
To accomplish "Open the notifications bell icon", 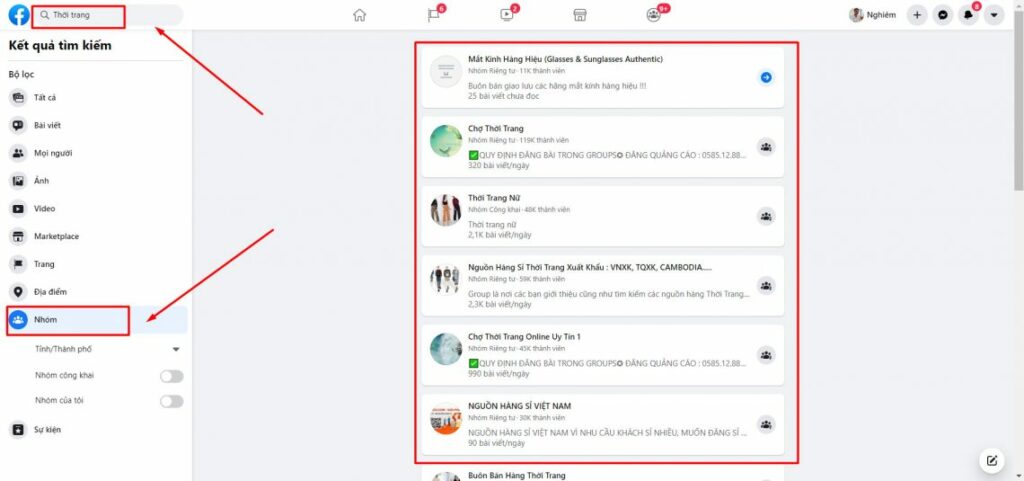I will [x=968, y=15].
